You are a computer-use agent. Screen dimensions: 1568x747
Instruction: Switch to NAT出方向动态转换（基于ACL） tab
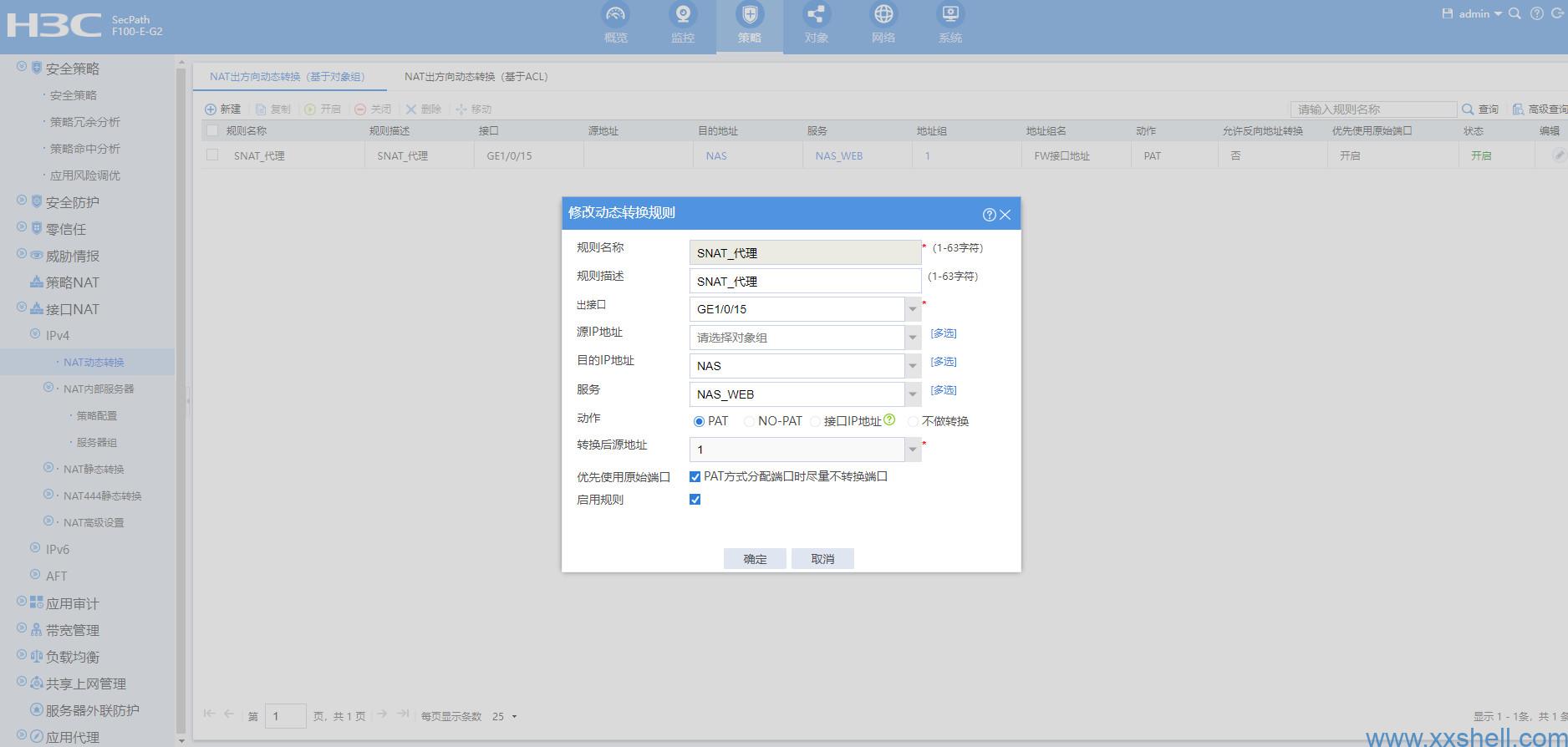476,77
